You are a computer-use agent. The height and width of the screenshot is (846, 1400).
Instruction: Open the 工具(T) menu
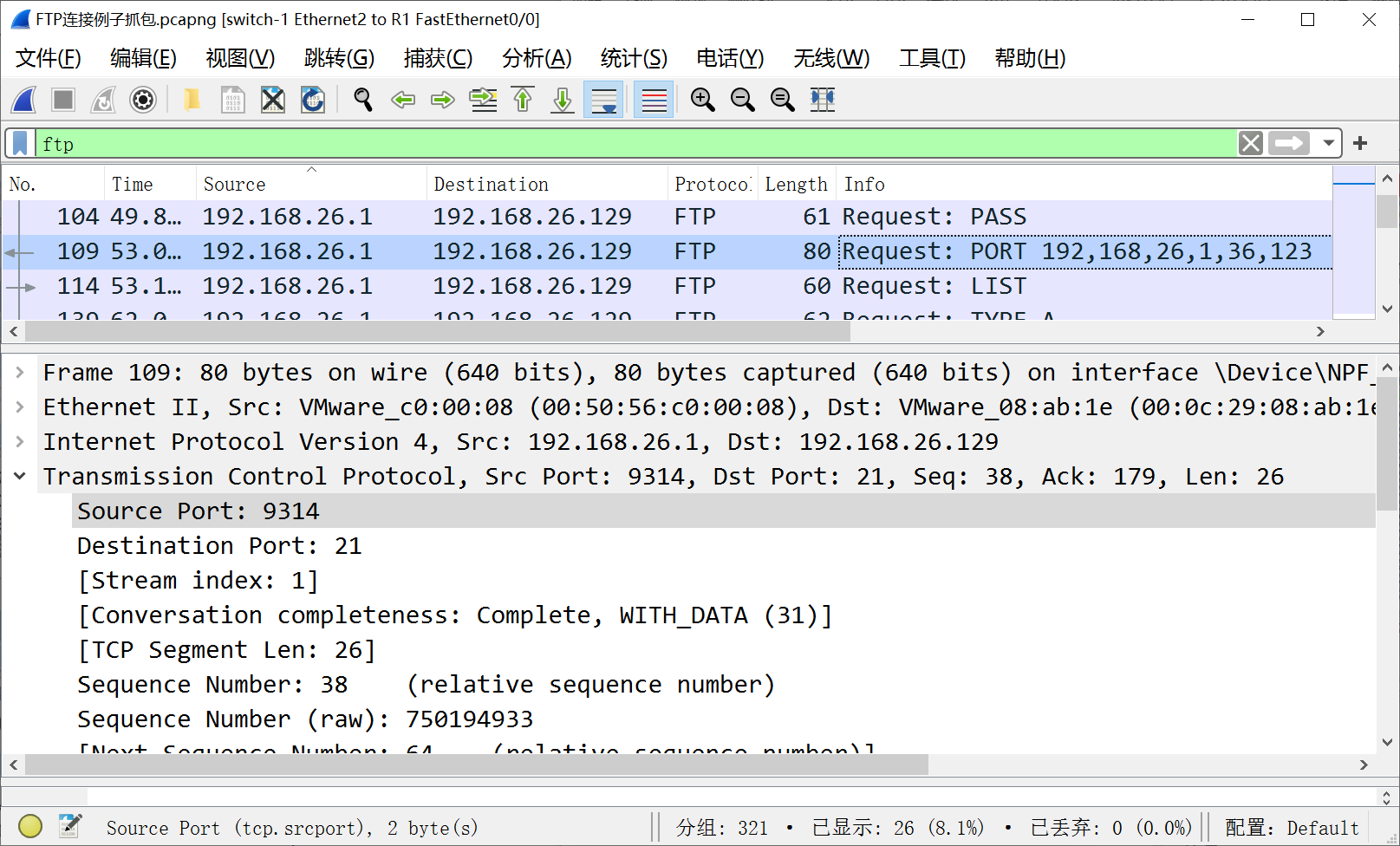point(932,58)
